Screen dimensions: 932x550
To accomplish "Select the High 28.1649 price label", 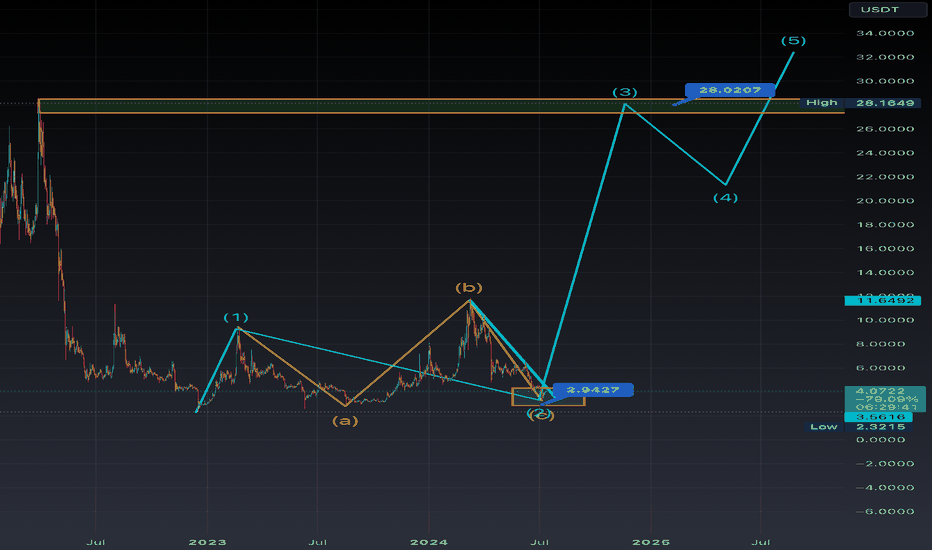I will [x=860, y=103].
